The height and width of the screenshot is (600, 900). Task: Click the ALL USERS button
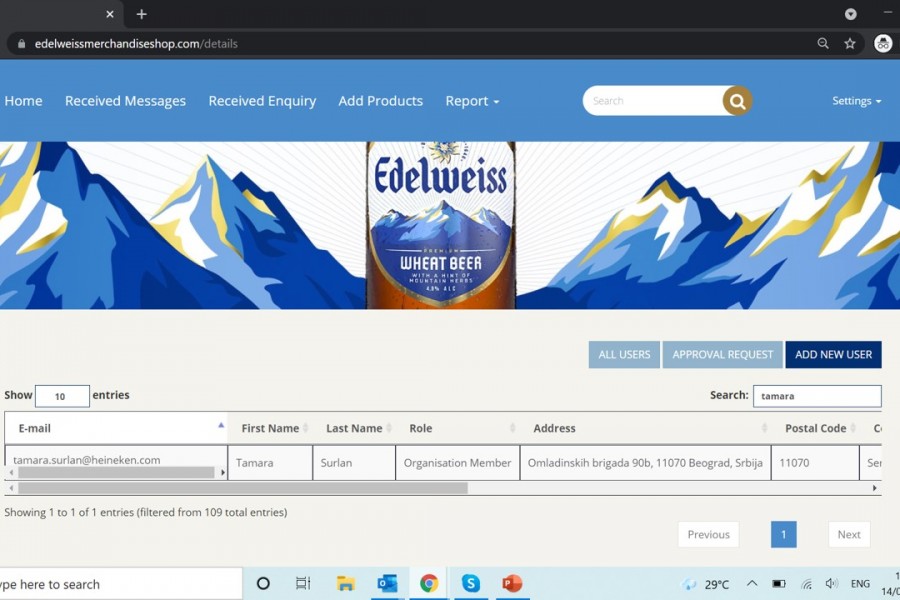click(624, 354)
